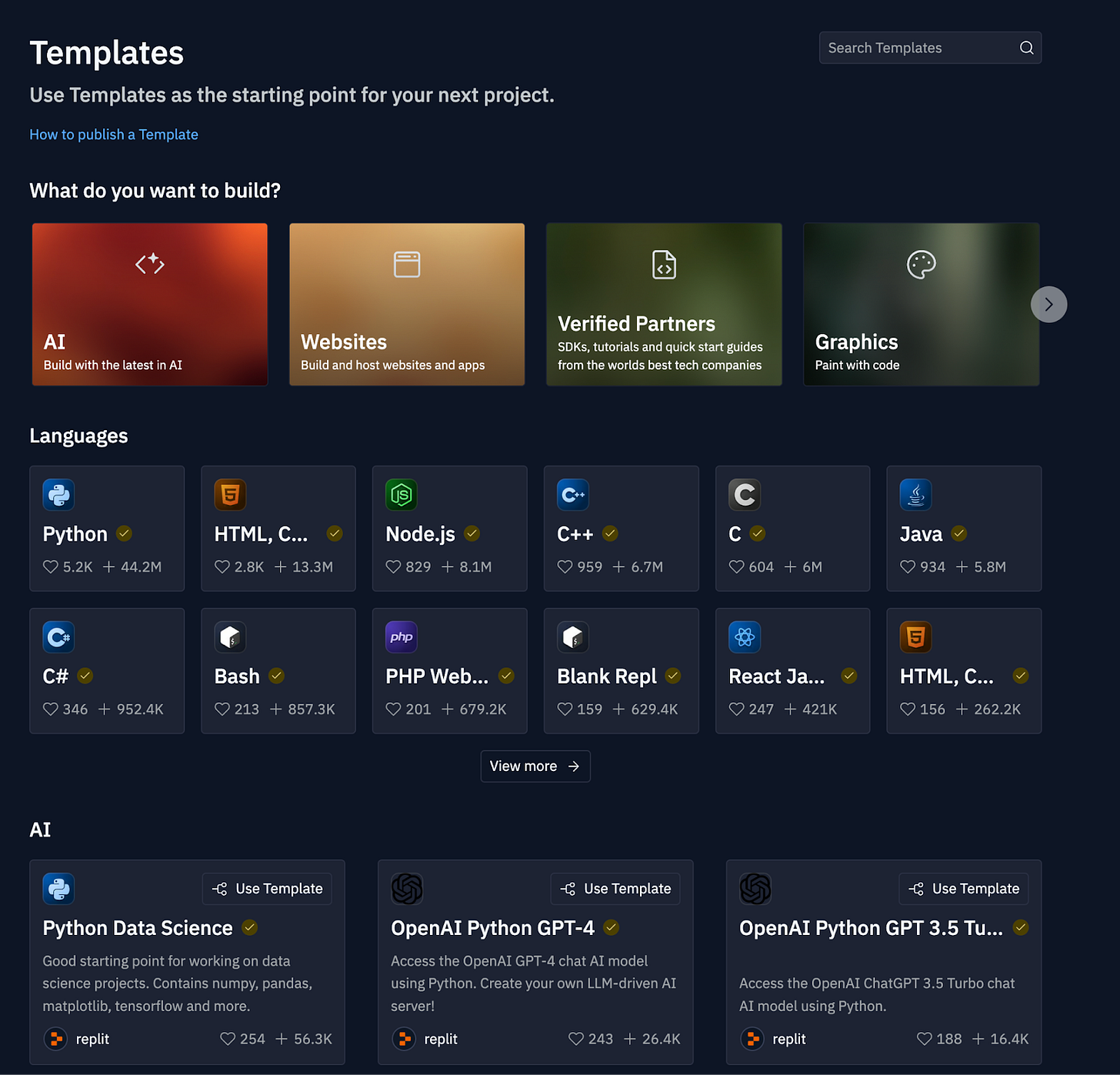
Task: Click the Java logo icon
Action: click(916, 495)
